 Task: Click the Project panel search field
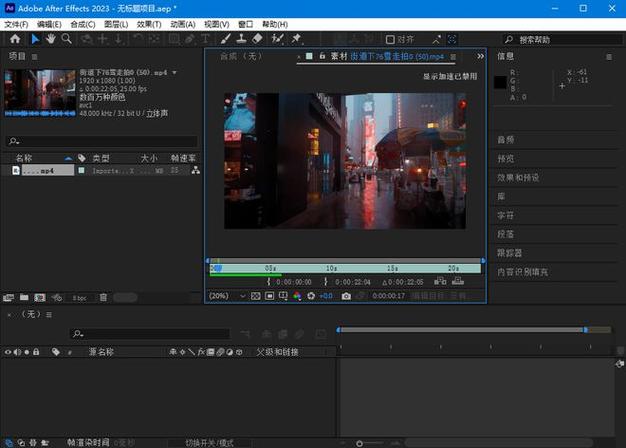pyautogui.click(x=102, y=141)
